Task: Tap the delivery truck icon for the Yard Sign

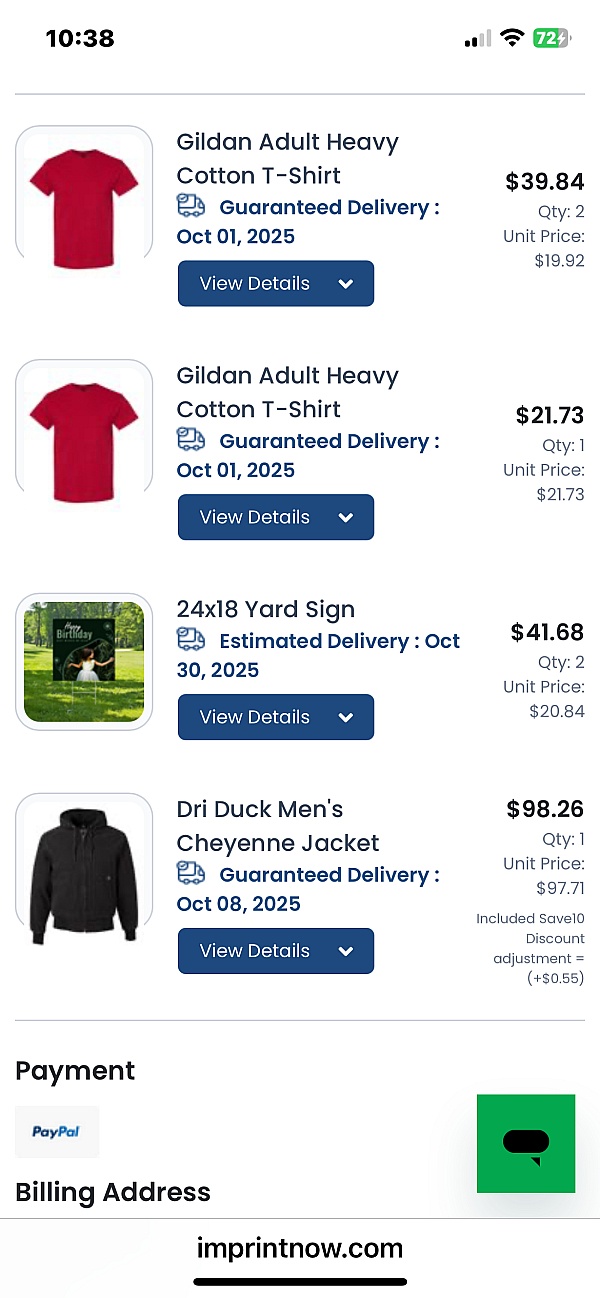Action: click(x=191, y=640)
